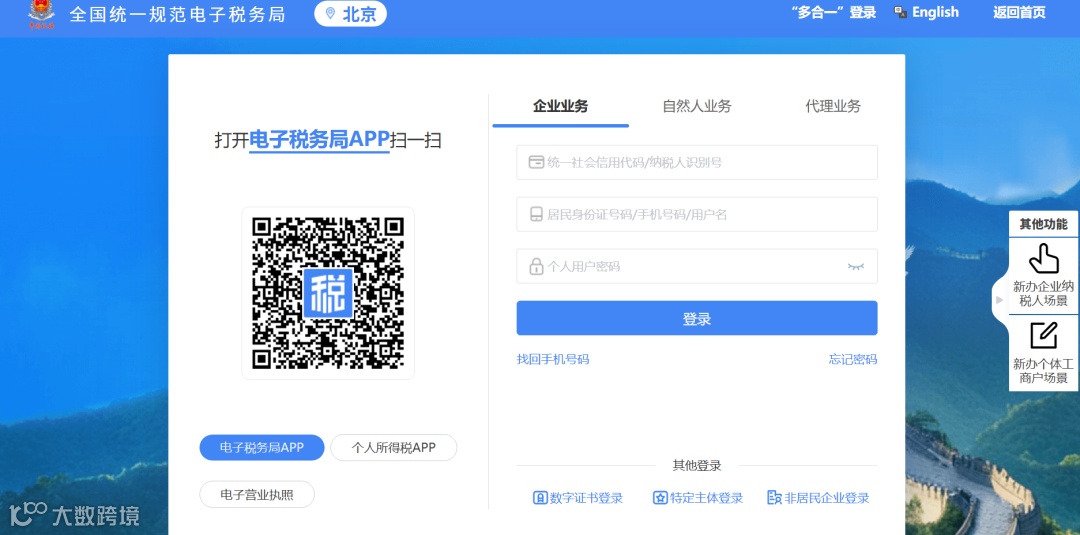Click the 其他功能 panel header
1080x535 pixels.
[1043, 224]
